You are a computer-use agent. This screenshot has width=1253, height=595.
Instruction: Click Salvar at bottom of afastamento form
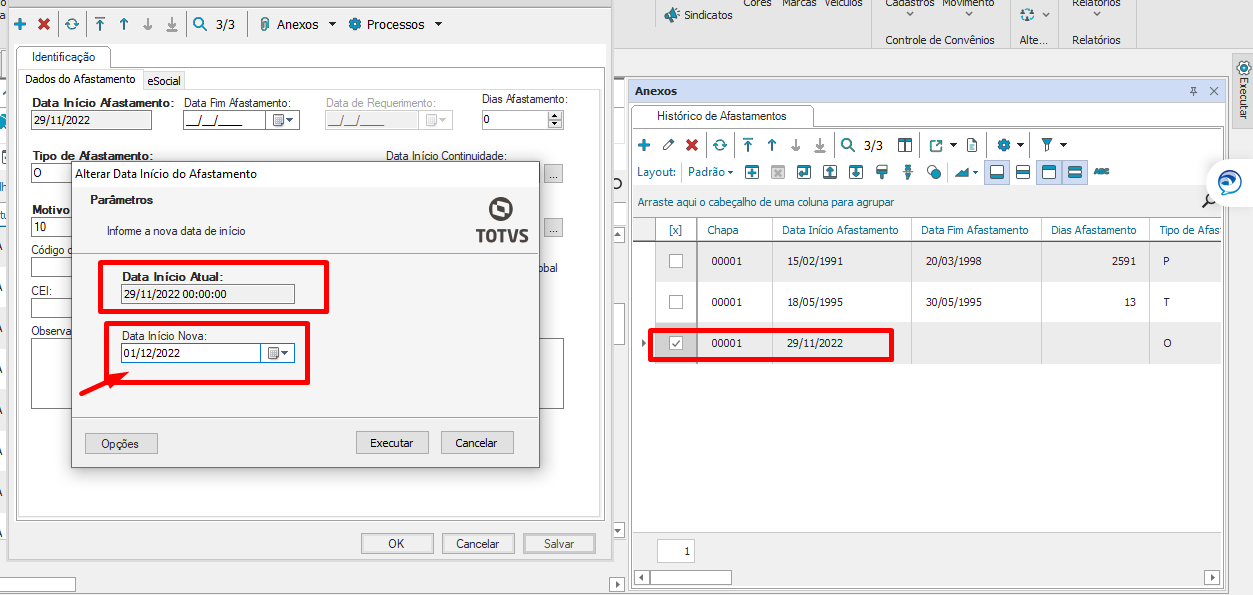tap(559, 544)
